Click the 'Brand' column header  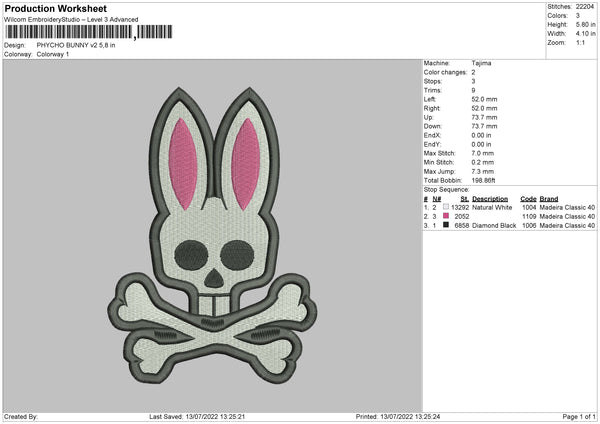[x=549, y=199]
